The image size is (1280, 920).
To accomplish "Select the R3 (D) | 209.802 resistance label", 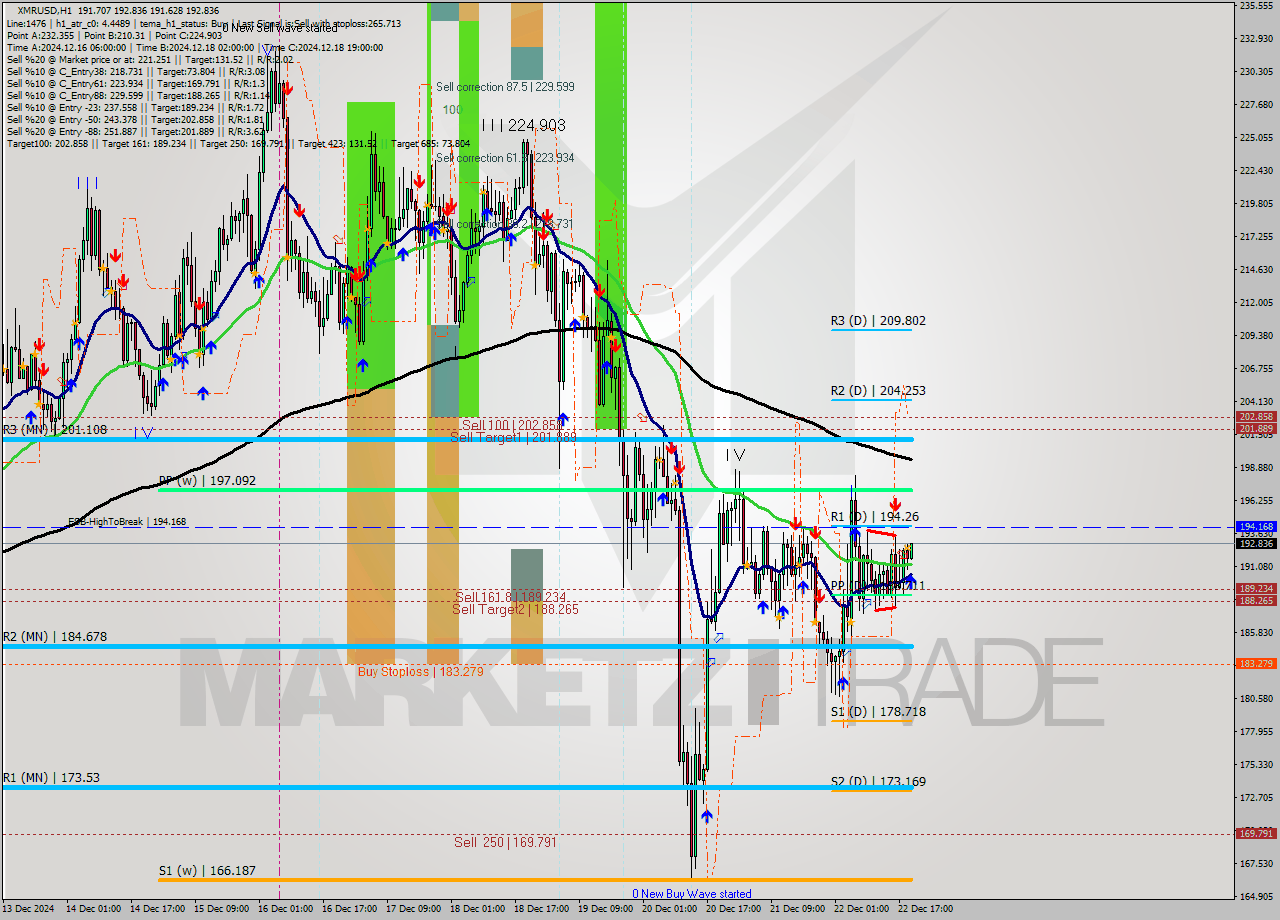I will click(x=878, y=321).
